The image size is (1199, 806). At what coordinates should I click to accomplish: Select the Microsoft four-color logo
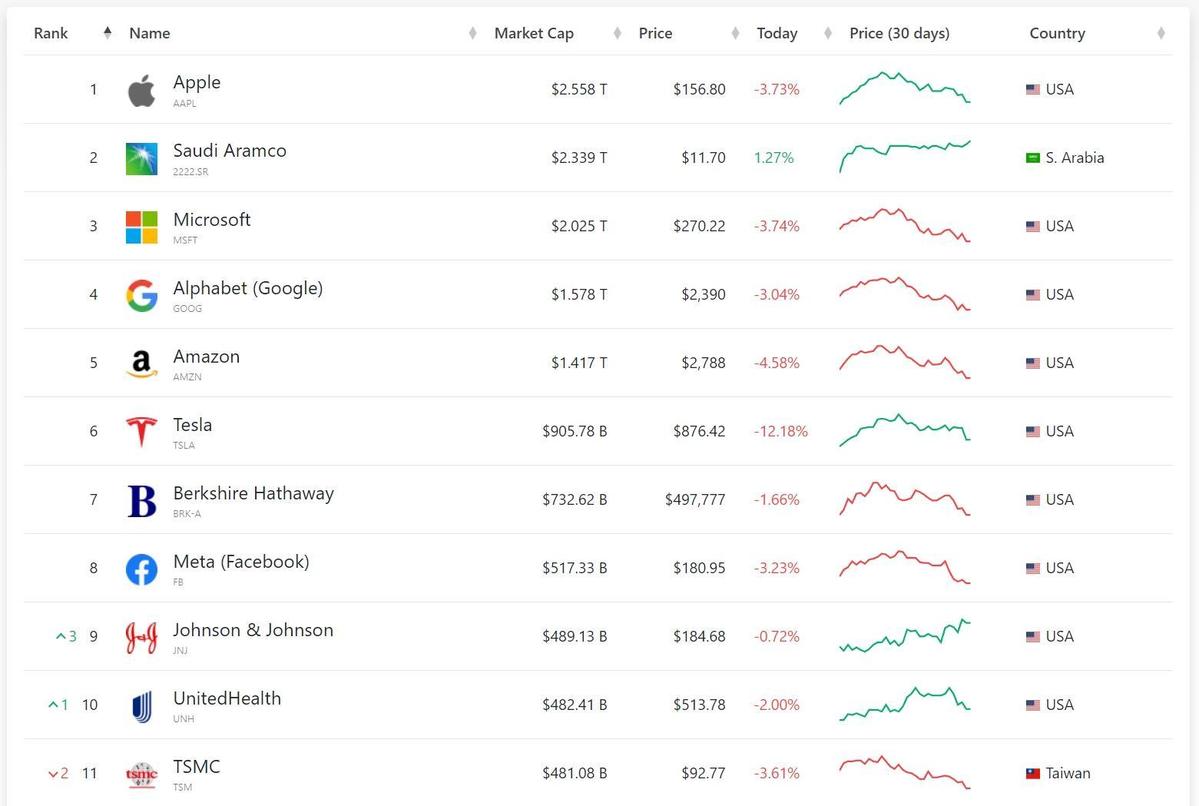click(141, 227)
